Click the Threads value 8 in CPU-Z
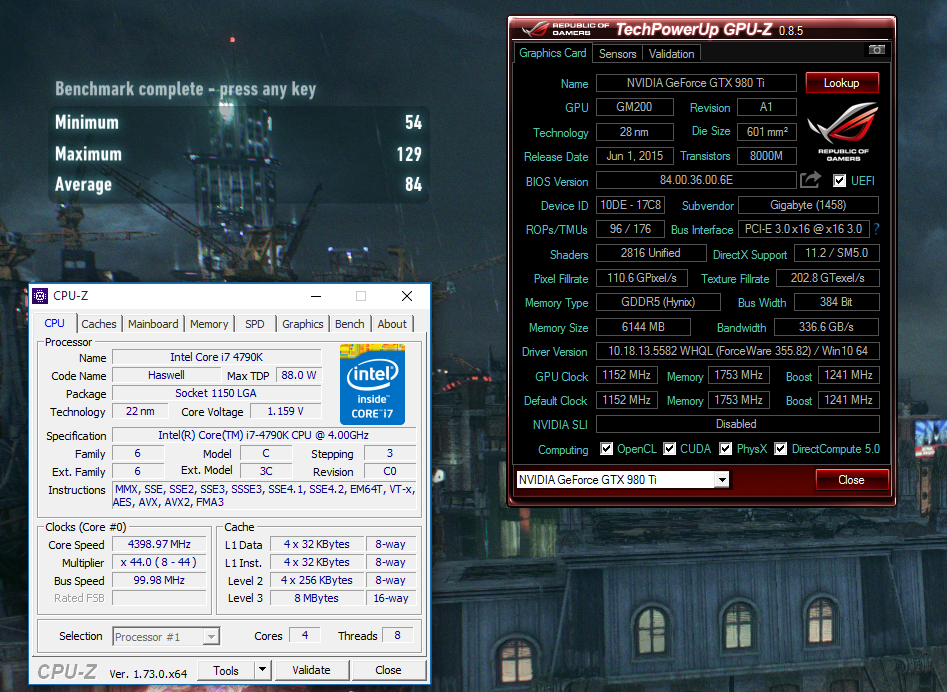947x692 pixels. coord(397,635)
